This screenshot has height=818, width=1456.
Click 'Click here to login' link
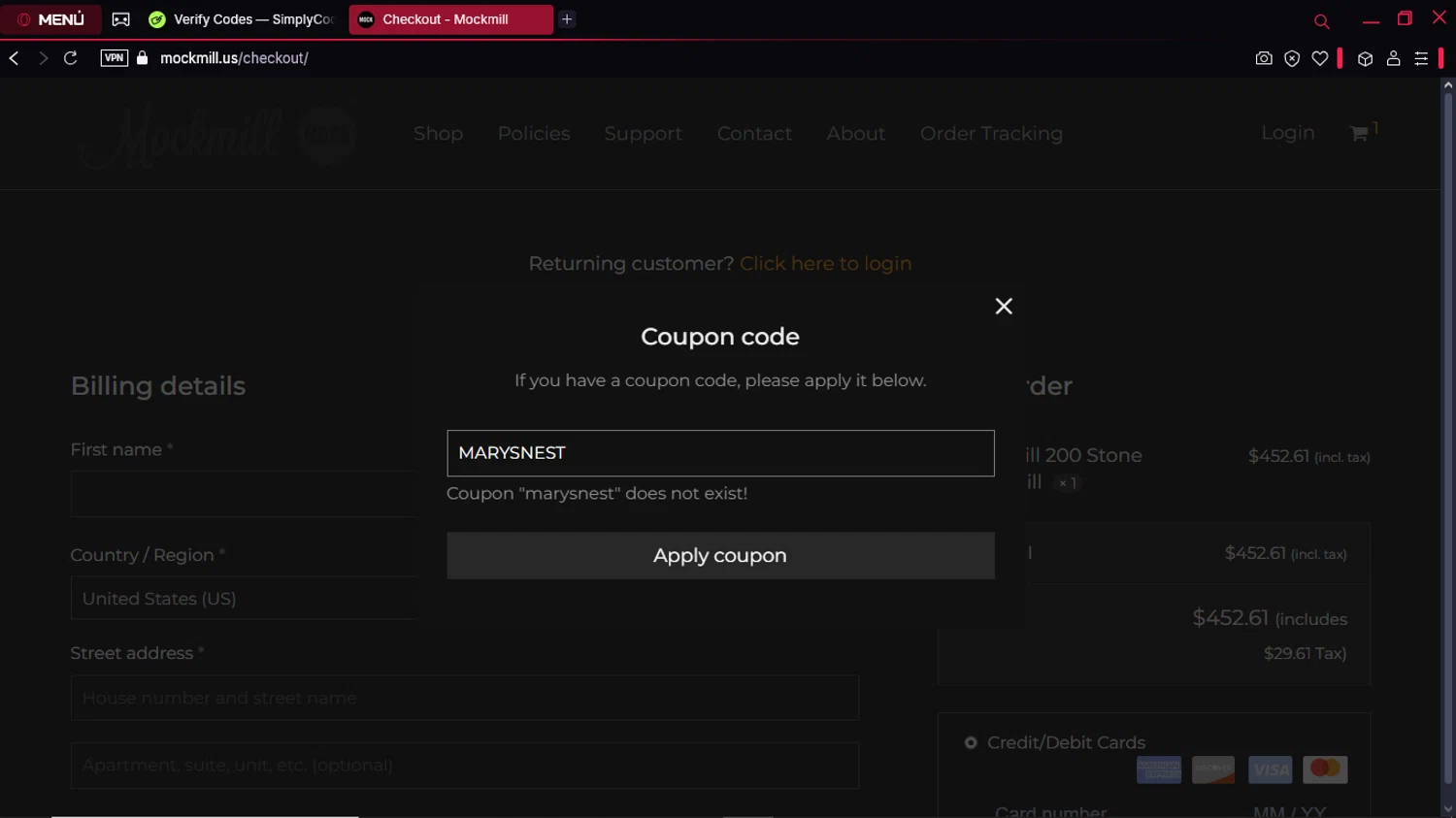[825, 264]
